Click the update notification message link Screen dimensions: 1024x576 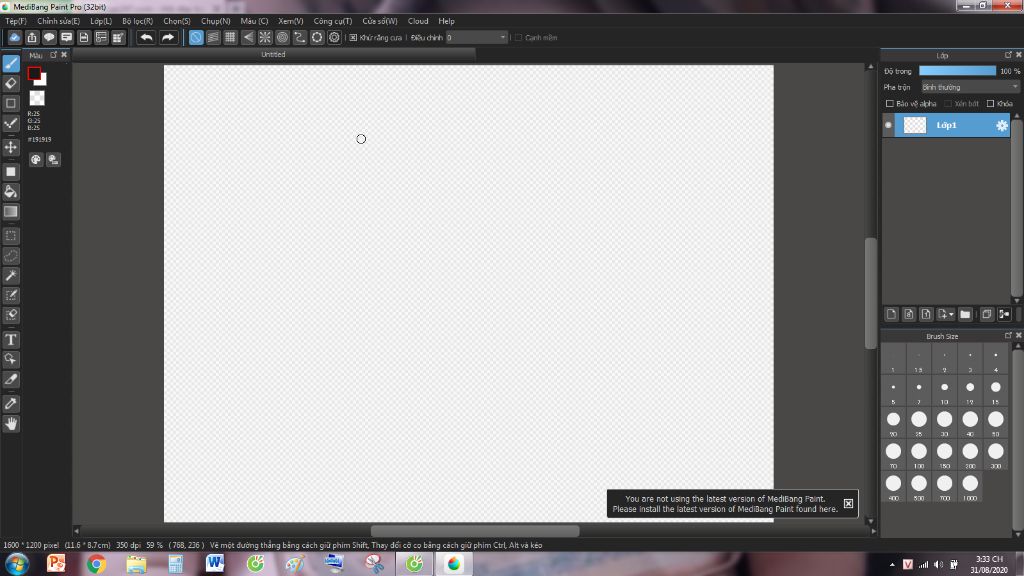click(x=725, y=504)
